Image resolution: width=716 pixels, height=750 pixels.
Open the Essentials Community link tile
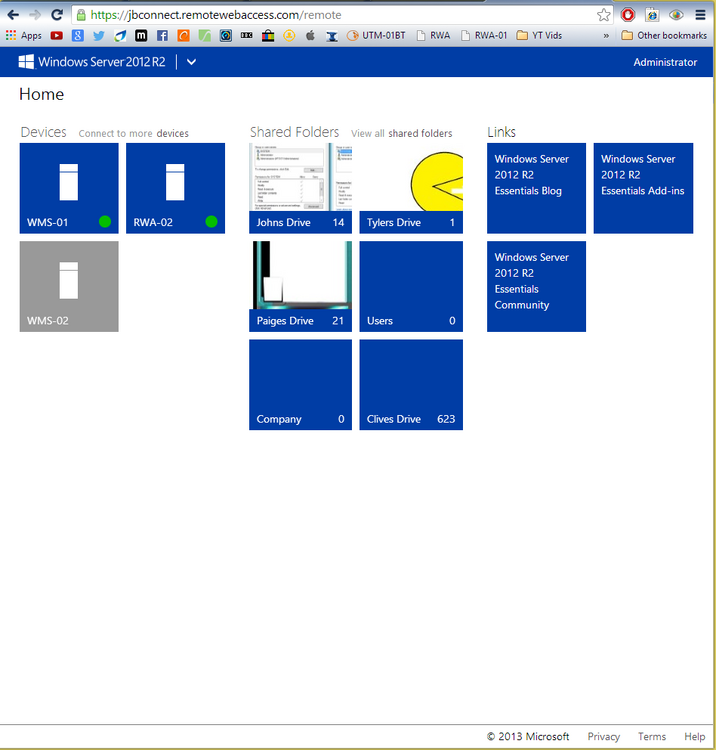point(537,286)
